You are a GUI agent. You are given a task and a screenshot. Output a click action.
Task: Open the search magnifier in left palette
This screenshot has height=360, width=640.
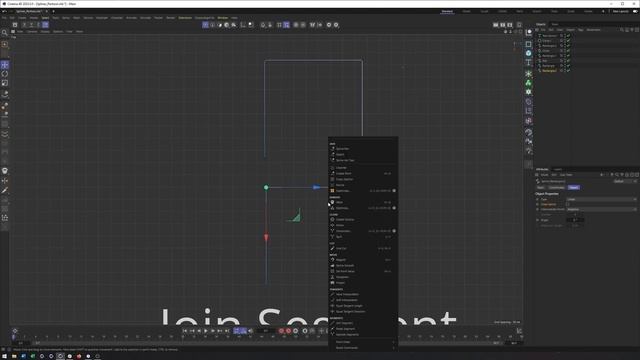[x=4, y=33]
